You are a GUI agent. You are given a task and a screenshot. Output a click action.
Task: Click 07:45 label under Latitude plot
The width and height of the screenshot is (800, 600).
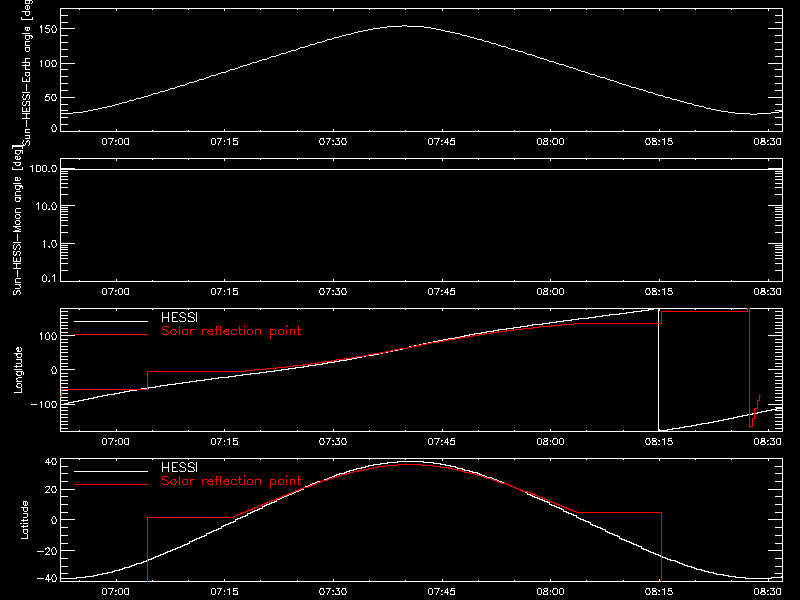(441, 592)
